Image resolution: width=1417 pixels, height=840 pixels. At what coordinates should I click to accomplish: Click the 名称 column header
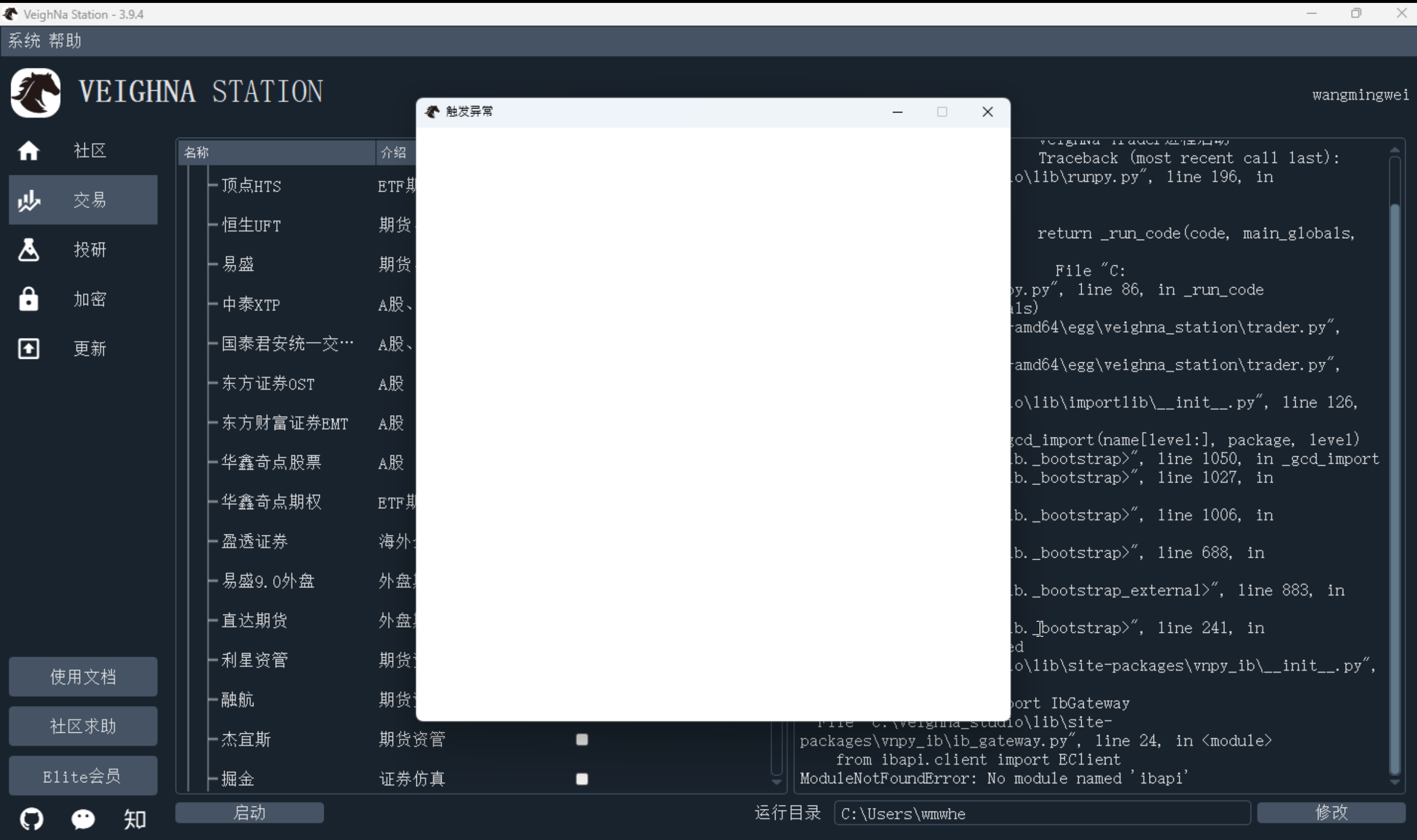point(277,152)
